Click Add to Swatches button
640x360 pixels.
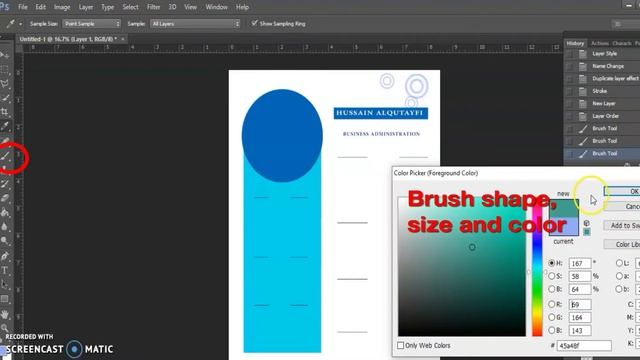(x=622, y=225)
